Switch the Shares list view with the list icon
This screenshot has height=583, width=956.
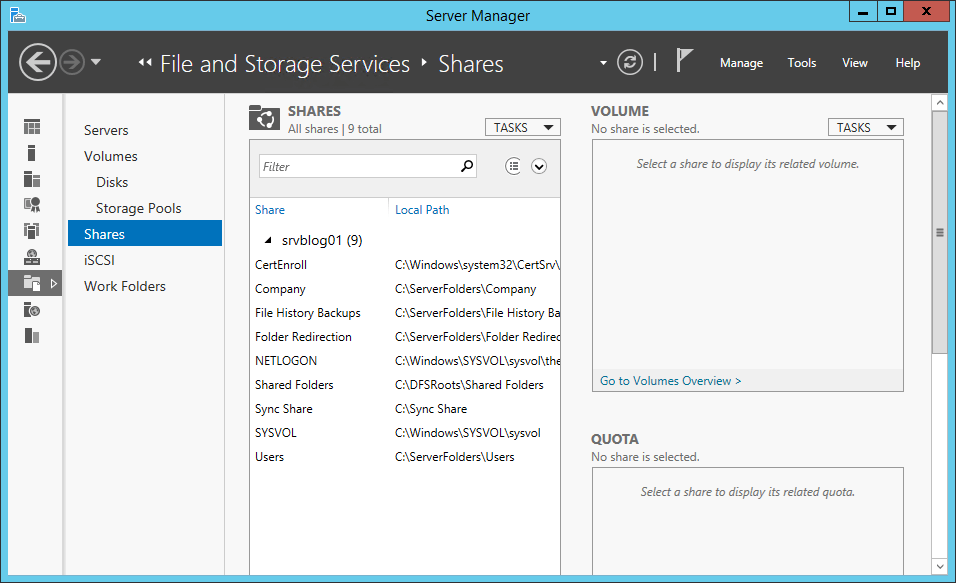coord(513,165)
